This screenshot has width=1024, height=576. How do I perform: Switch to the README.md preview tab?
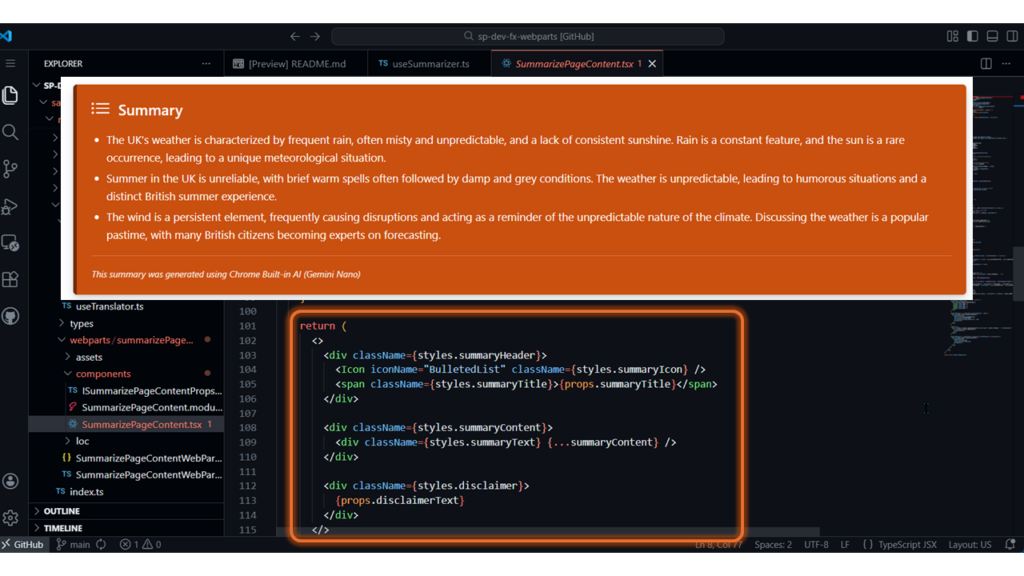click(290, 64)
